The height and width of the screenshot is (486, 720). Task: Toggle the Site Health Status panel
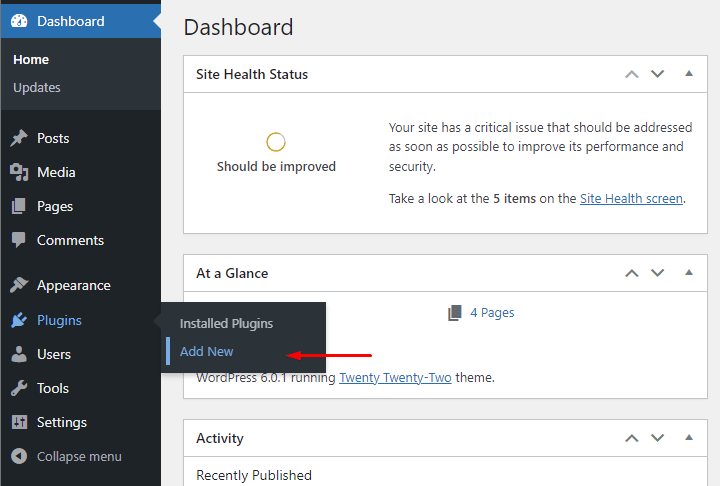pyautogui.click(x=689, y=73)
